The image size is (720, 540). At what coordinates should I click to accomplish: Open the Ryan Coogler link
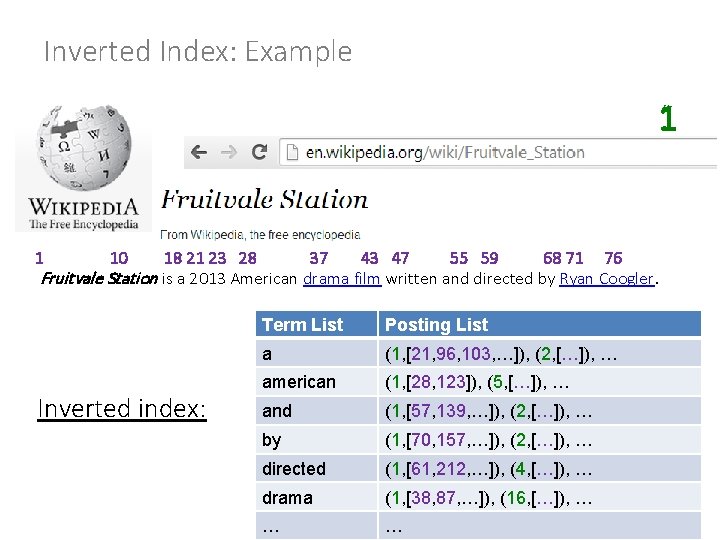coord(606,279)
